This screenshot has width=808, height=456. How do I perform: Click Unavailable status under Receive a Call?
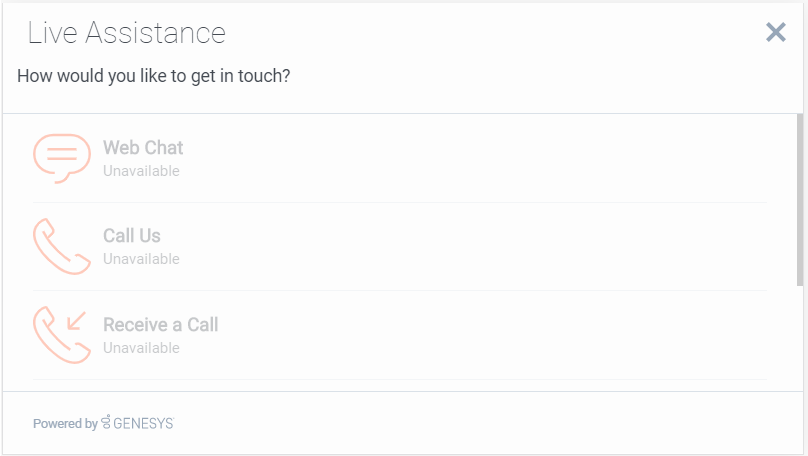pos(141,348)
